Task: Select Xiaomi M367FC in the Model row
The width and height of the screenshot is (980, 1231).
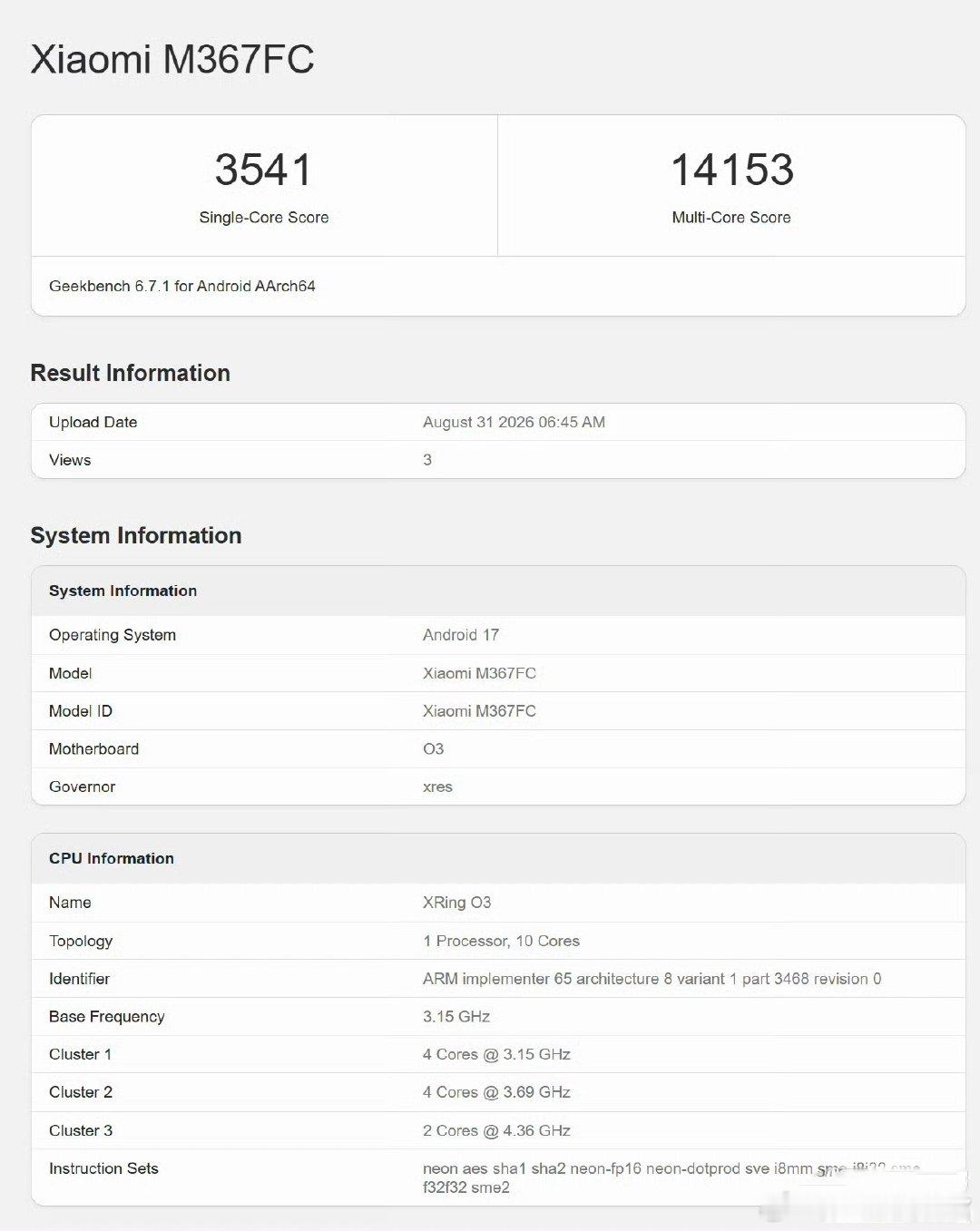Action: (479, 673)
